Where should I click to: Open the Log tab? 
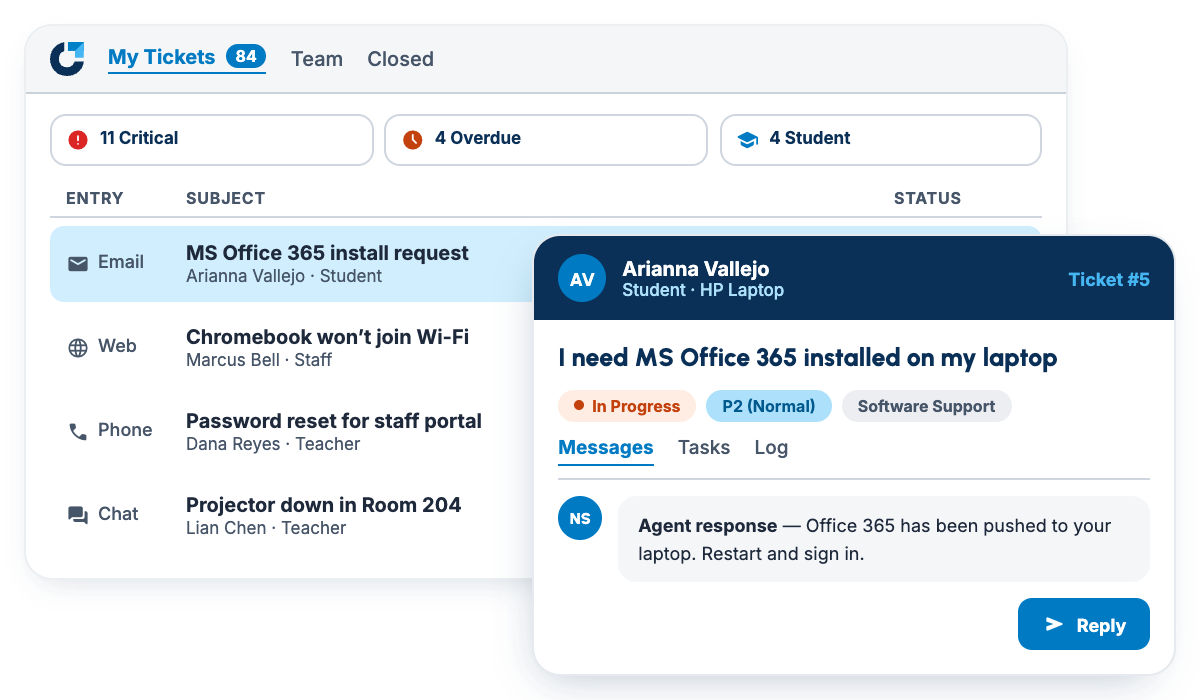(x=771, y=447)
